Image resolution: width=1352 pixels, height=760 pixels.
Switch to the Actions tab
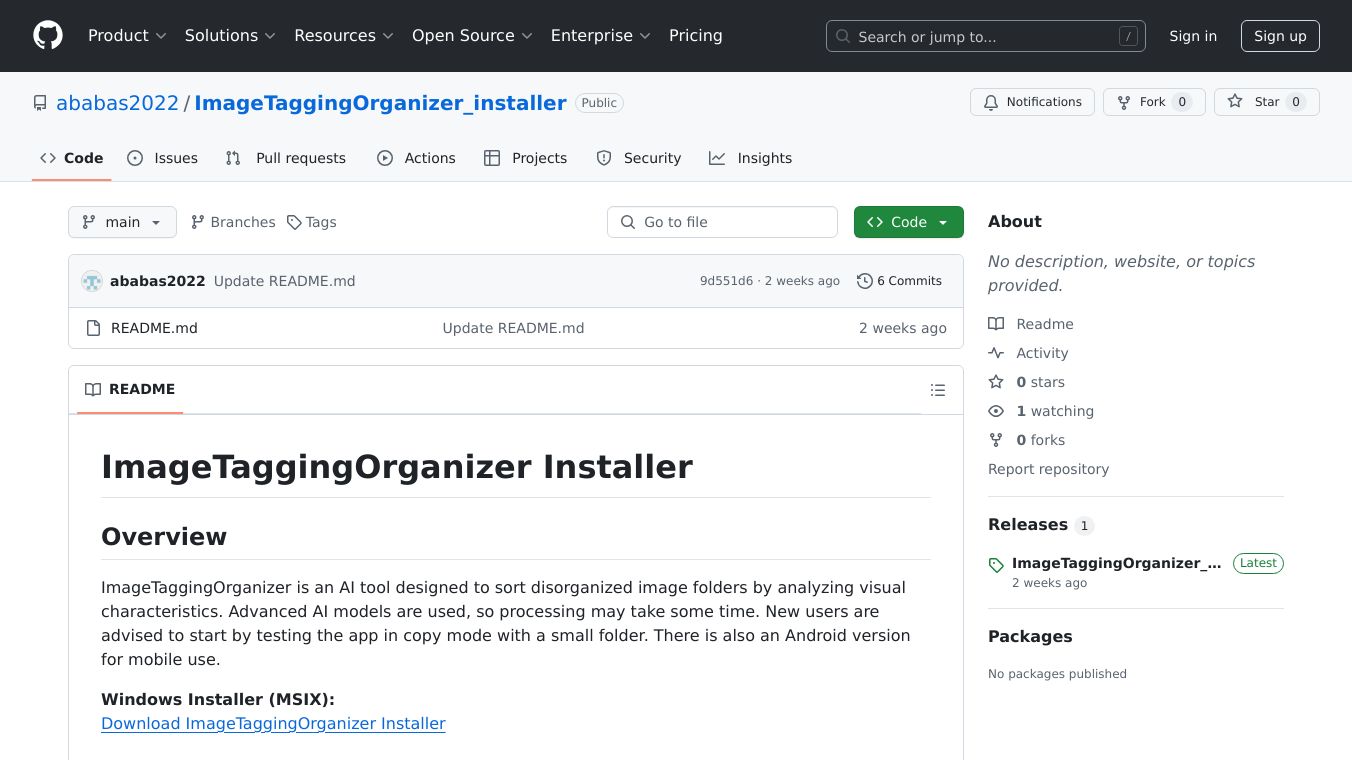[x=417, y=158]
